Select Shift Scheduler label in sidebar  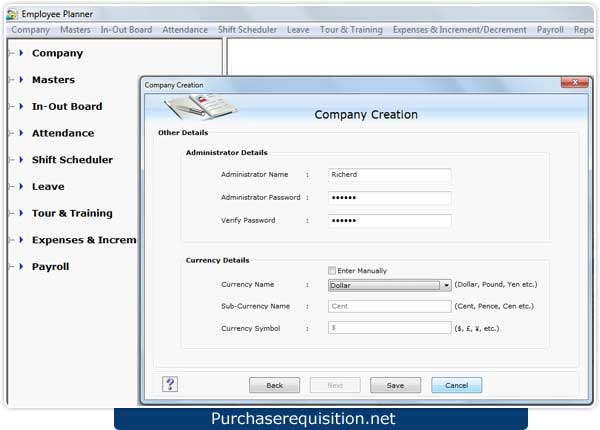pyautogui.click(x=72, y=160)
